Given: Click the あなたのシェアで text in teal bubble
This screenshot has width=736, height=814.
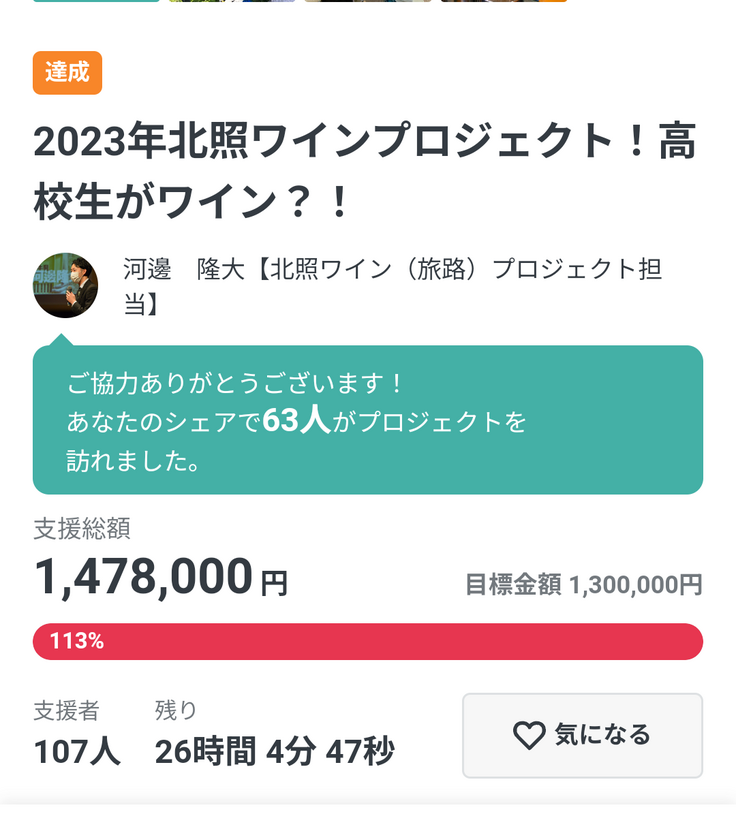Looking at the screenshot, I should pyautogui.click(x=164, y=422).
